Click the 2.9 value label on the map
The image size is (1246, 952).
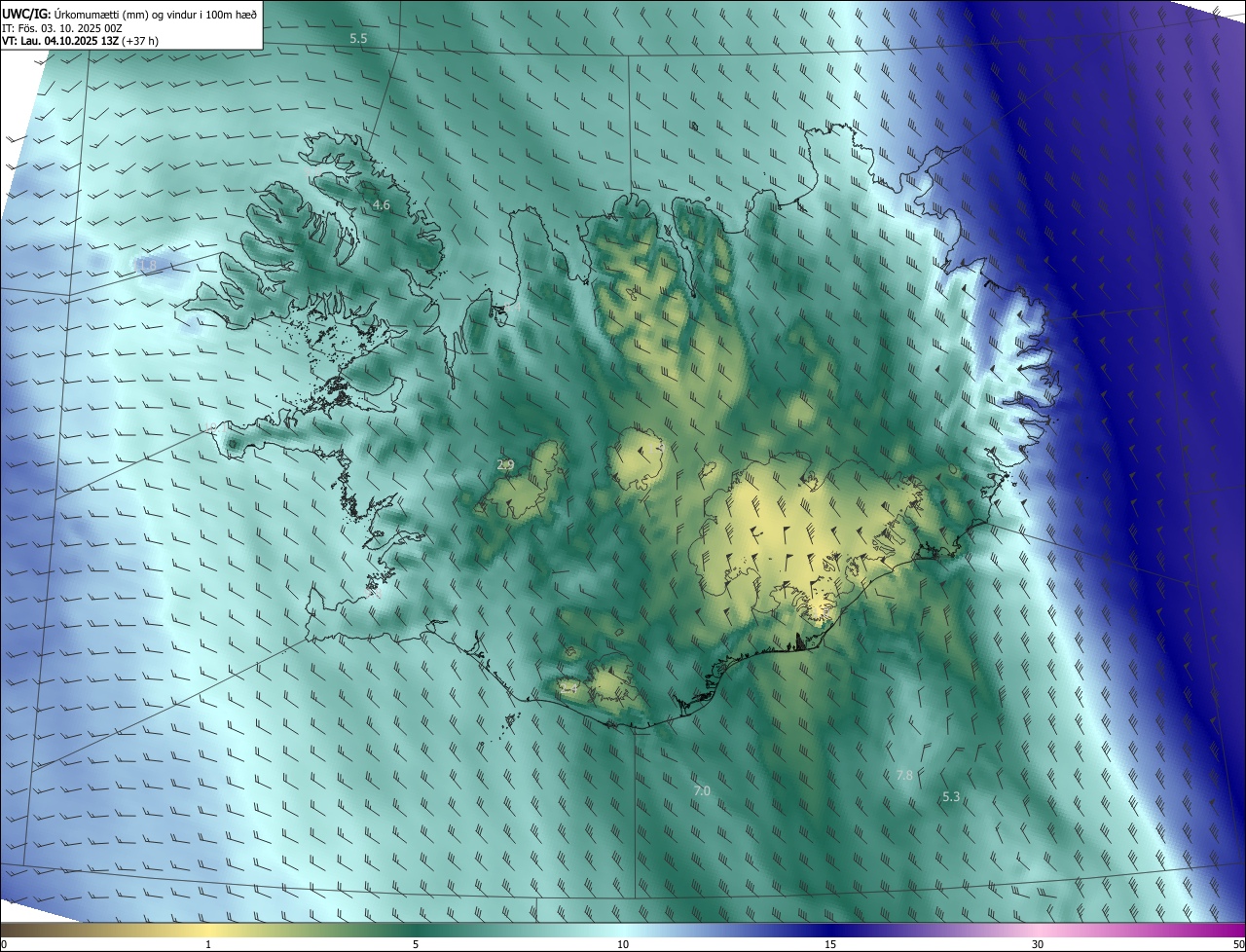(x=505, y=465)
